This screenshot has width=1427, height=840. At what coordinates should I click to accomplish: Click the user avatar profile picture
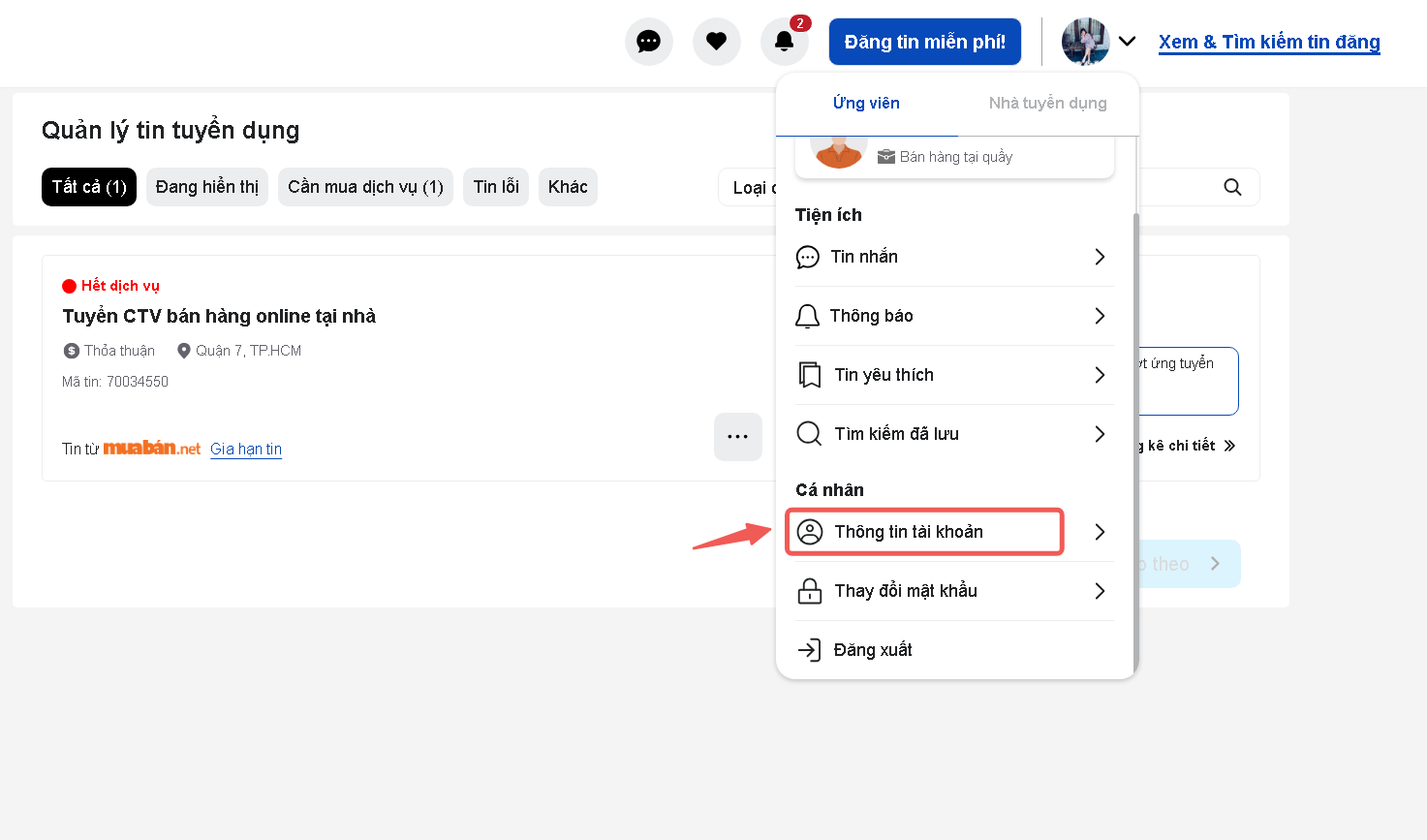[1084, 42]
